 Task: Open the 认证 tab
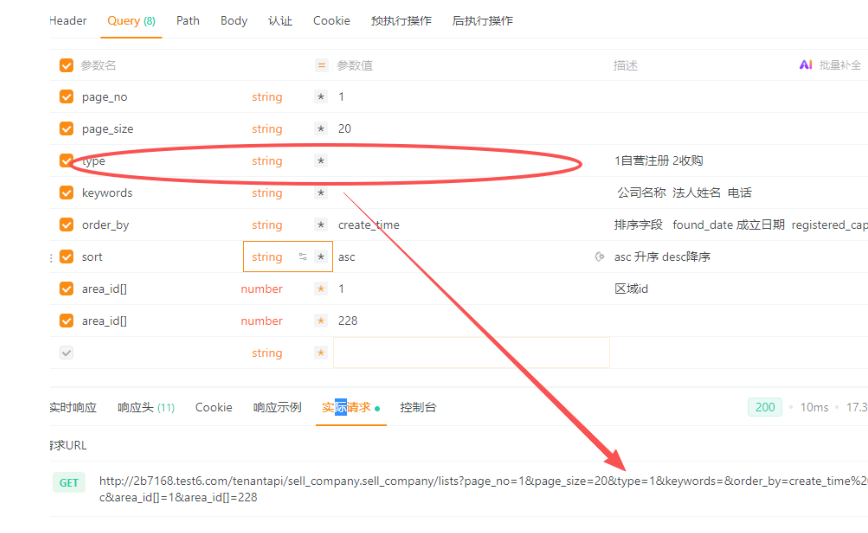(280, 21)
